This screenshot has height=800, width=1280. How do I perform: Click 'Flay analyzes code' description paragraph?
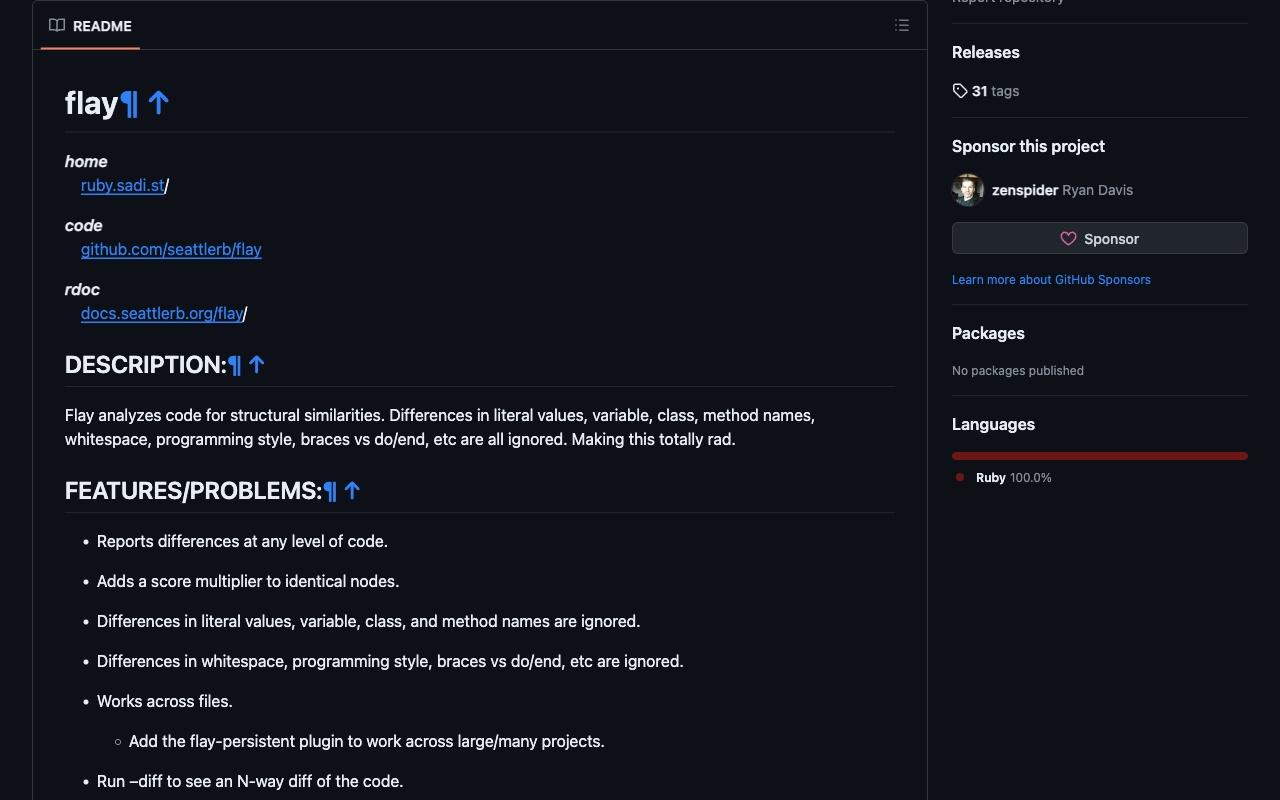pyautogui.click(x=440, y=427)
